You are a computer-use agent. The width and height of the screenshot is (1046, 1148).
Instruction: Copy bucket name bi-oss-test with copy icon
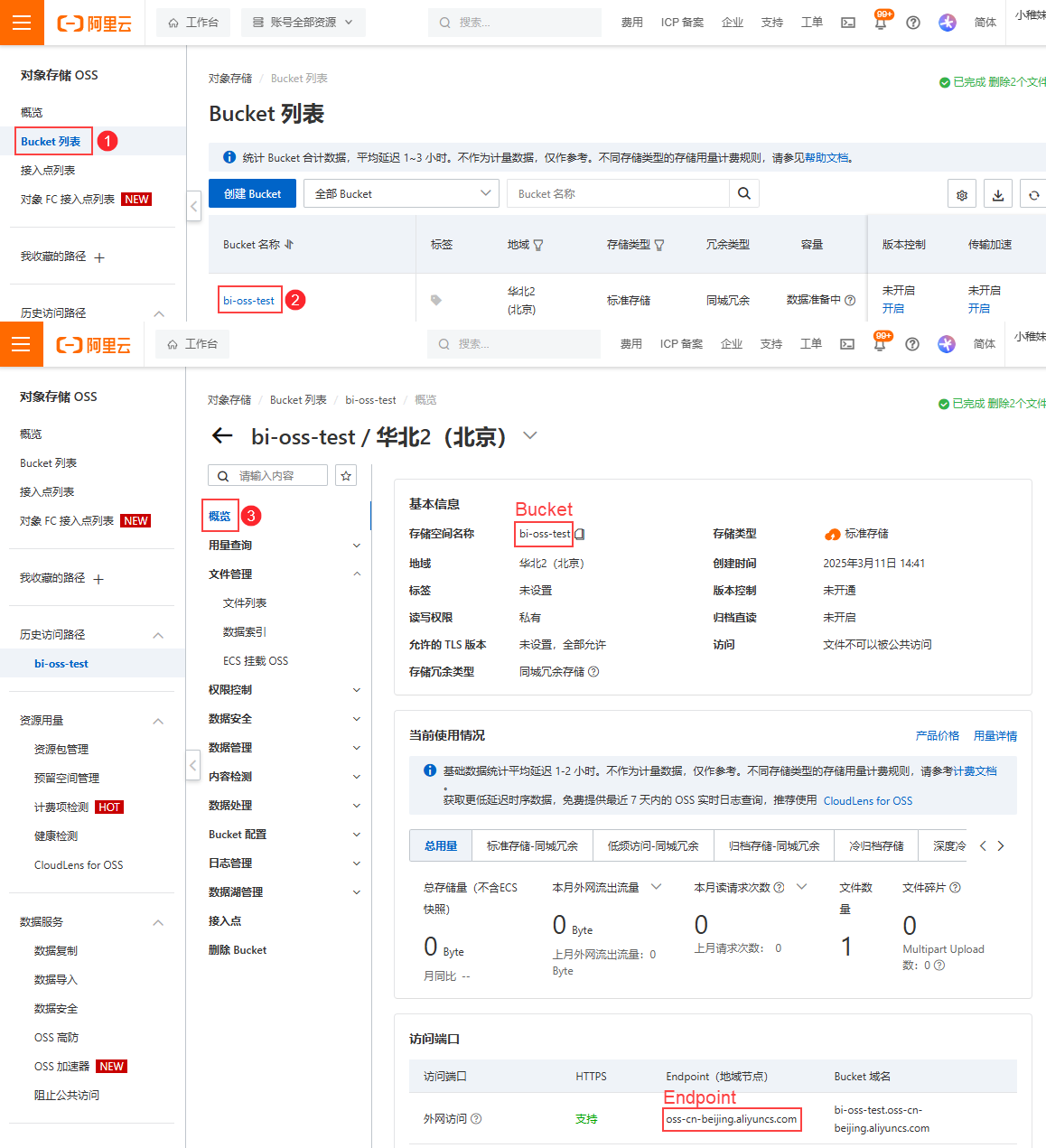pos(580,534)
